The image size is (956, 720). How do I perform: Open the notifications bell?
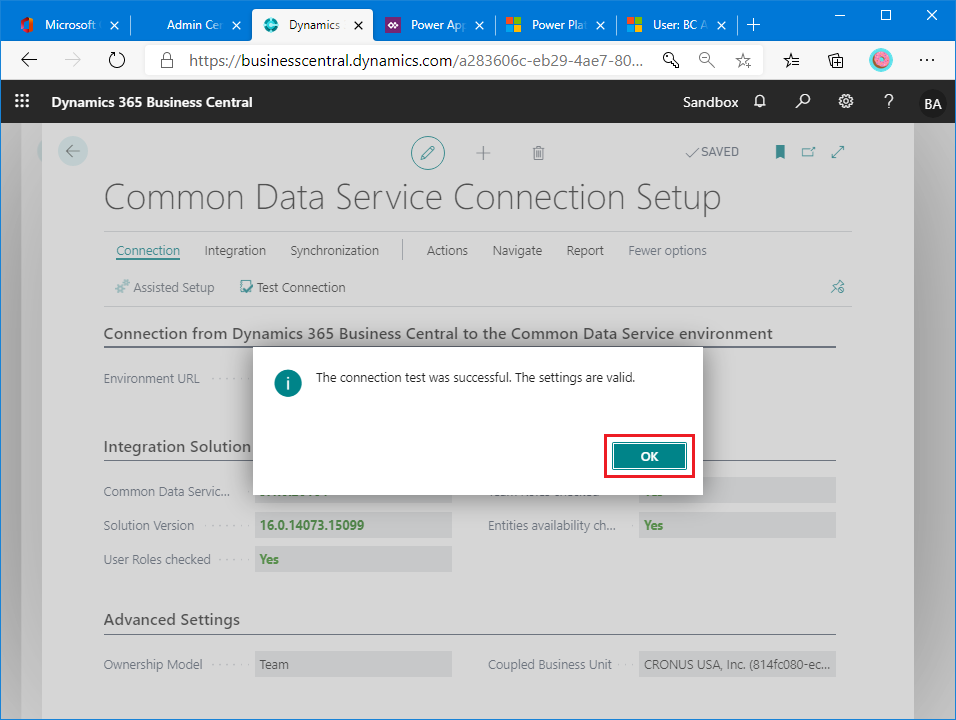point(760,101)
